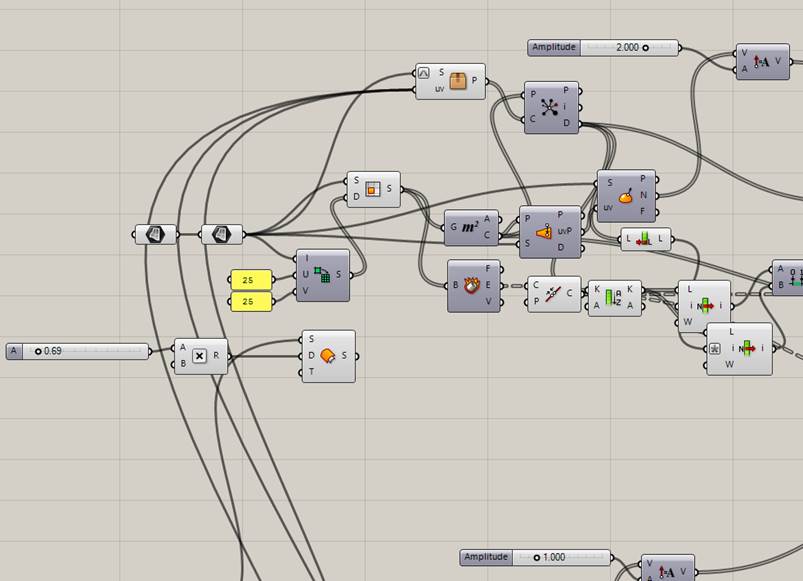The width and height of the screenshot is (803, 581).
Task: Click the Multiplication X component icon
Action: 199,356
